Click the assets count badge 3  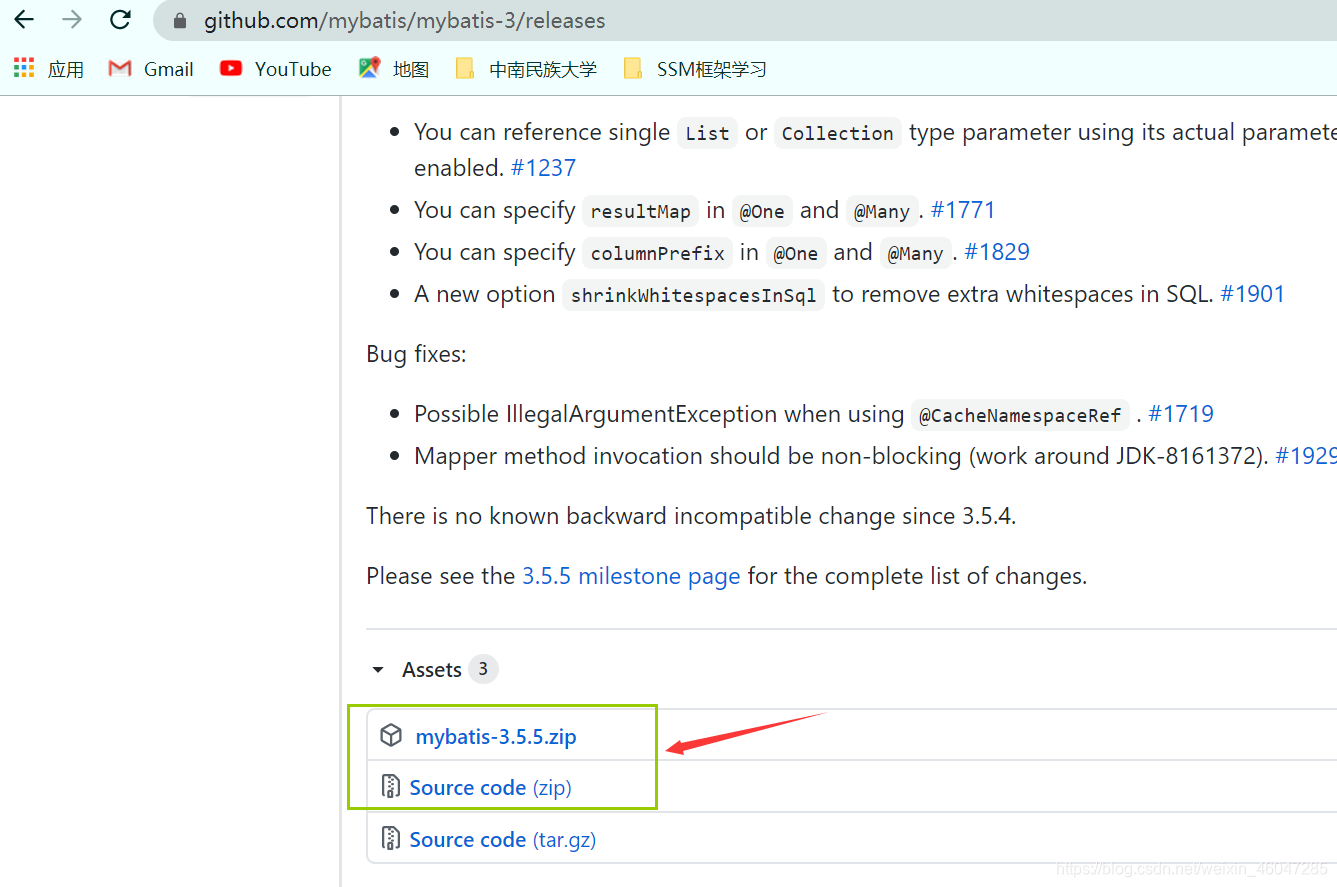[483, 669]
